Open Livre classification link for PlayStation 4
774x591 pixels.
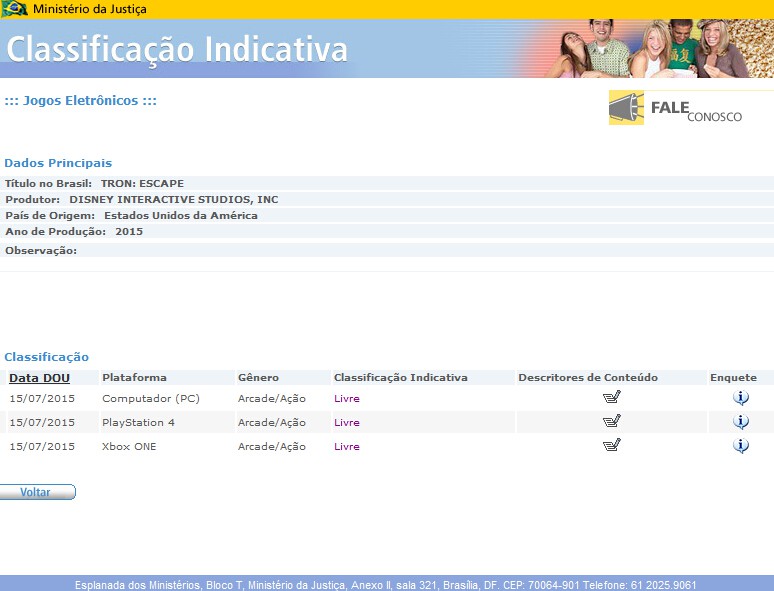[x=347, y=423]
